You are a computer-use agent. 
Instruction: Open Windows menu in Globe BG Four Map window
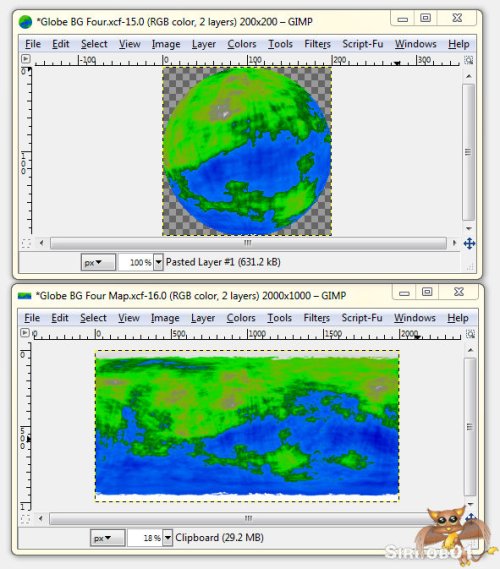point(415,318)
